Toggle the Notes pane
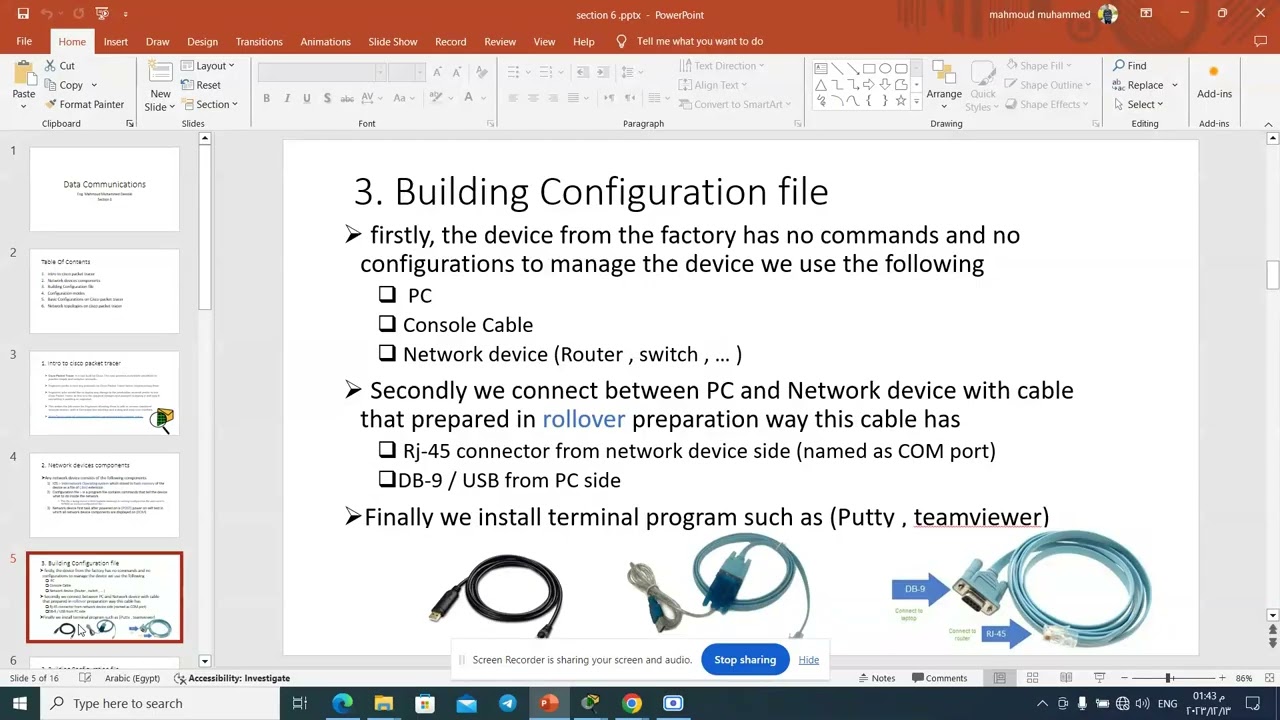 pyautogui.click(x=875, y=678)
